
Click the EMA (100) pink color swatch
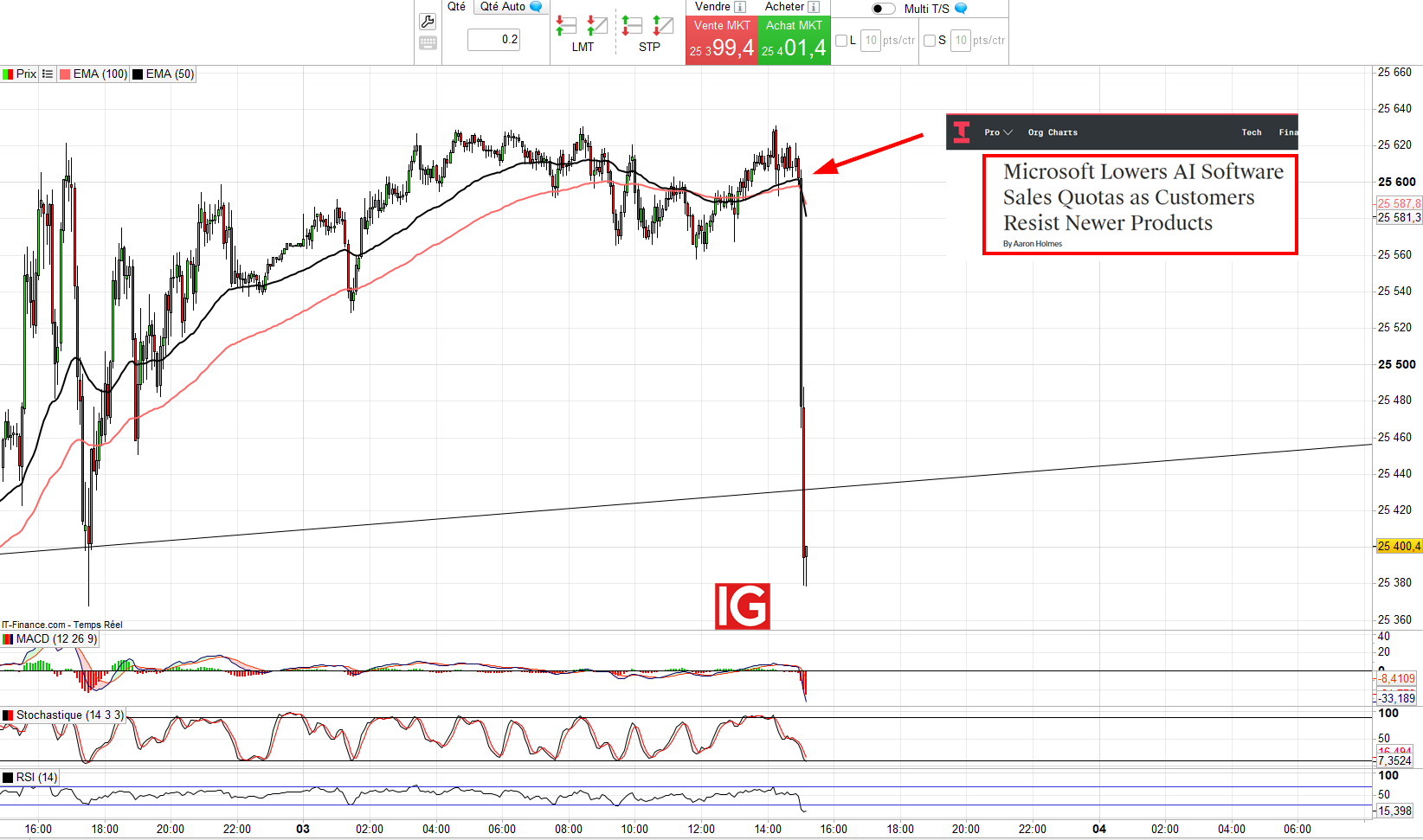coord(65,74)
